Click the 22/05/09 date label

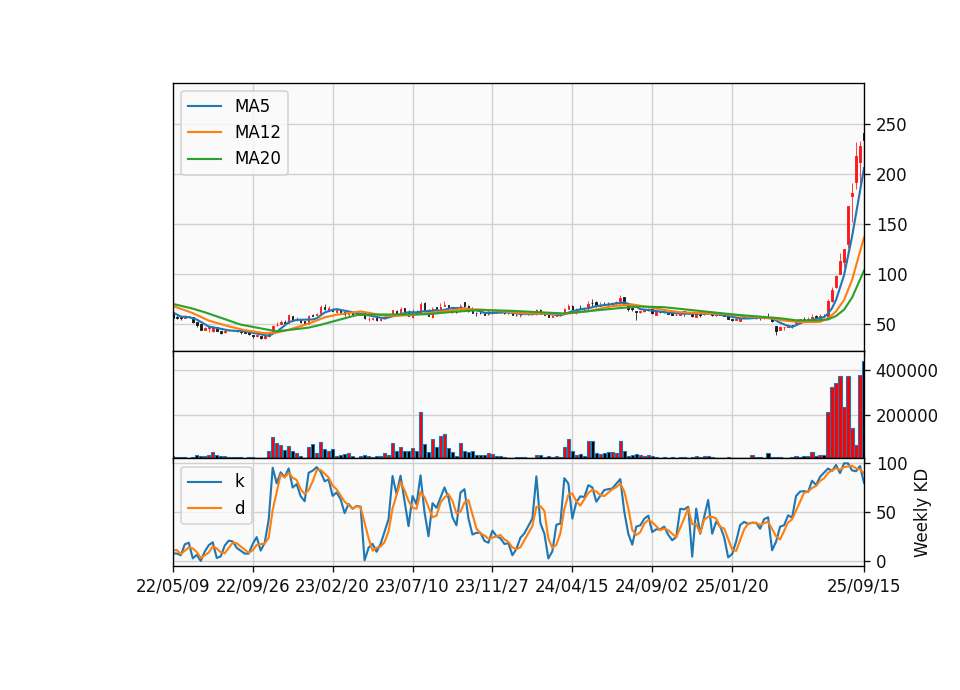(173, 587)
